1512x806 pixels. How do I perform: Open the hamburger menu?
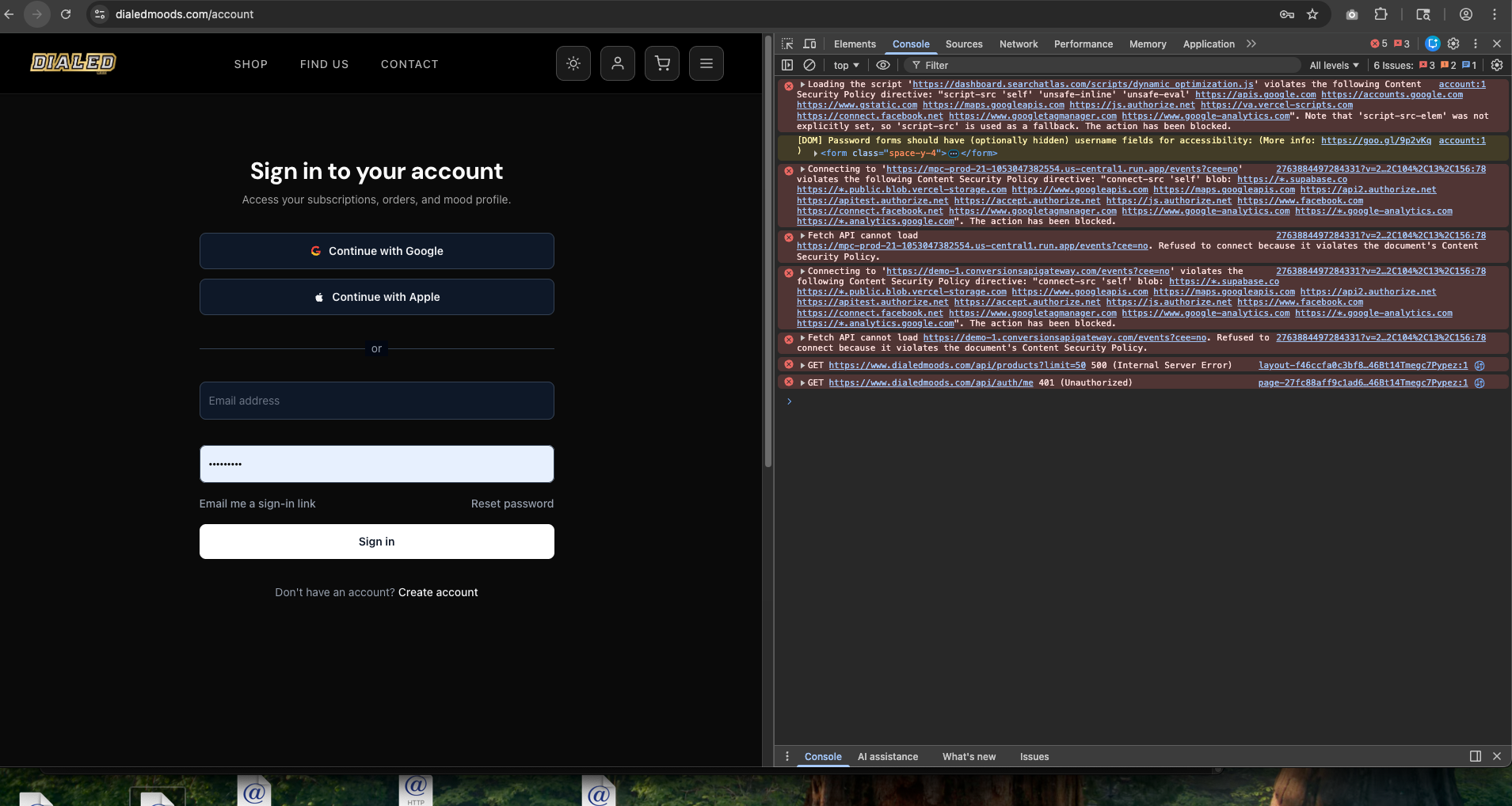pos(706,63)
